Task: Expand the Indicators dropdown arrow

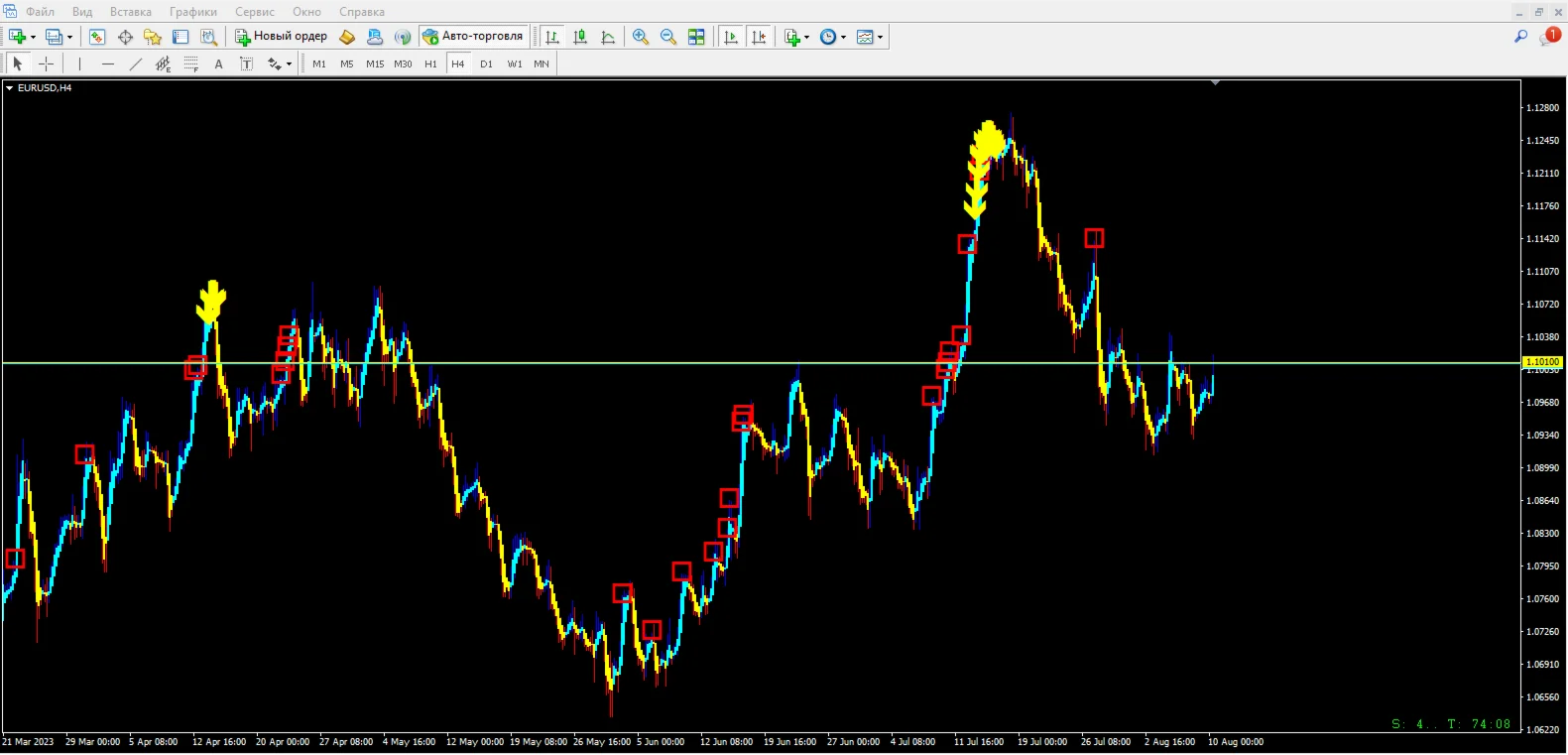Action: coord(807,37)
